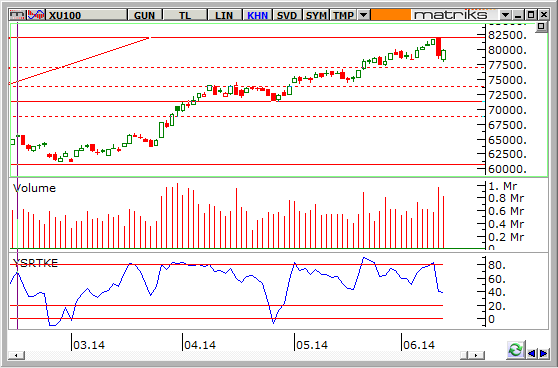
Task: Click the orange bar in the title area
Action: pos(390,15)
